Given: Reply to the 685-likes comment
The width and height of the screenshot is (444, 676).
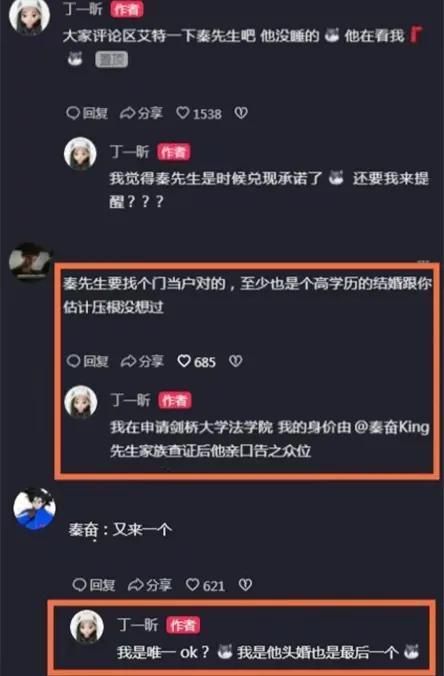Looking at the screenshot, I should pos(88,361).
